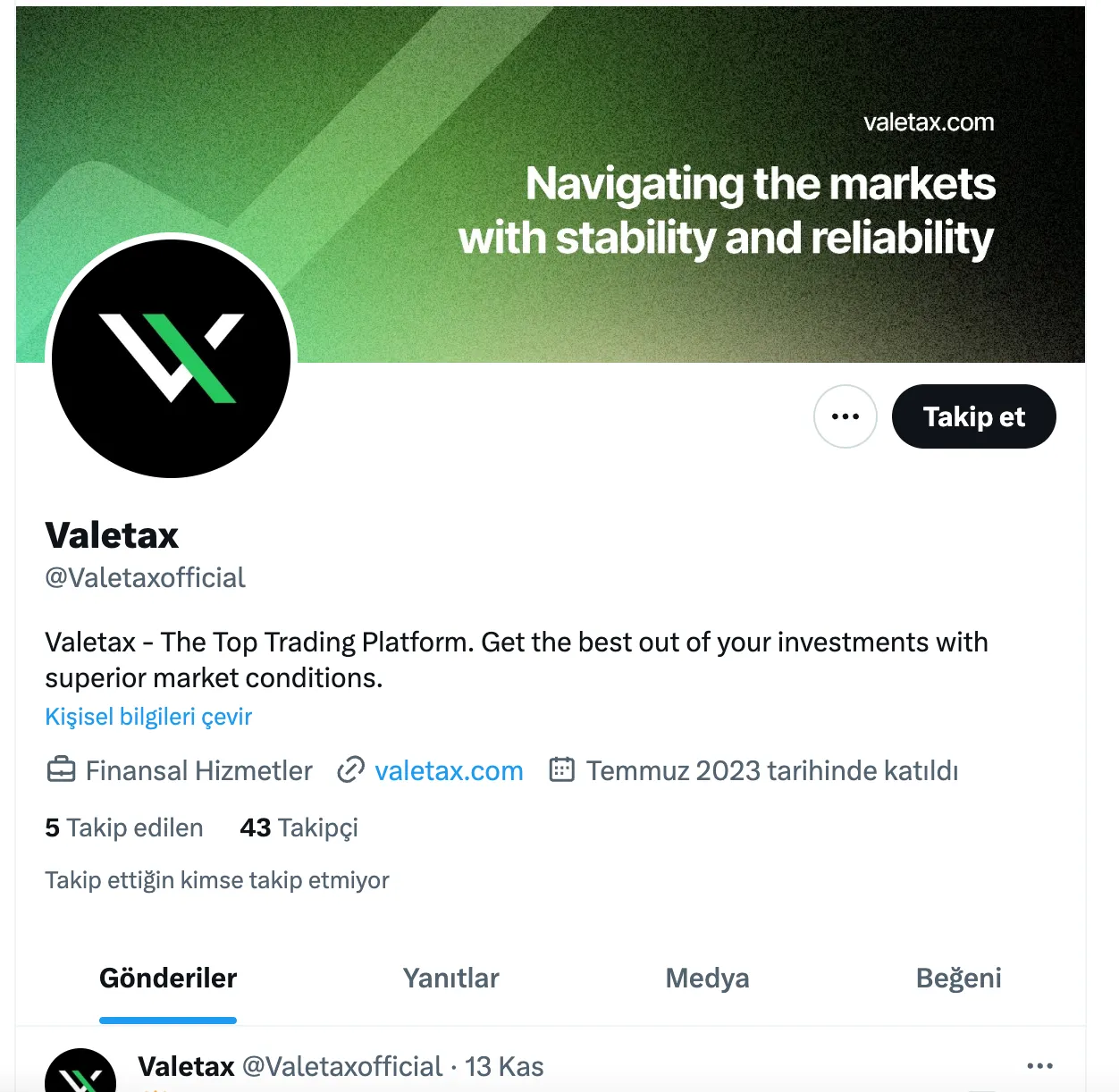Translate bio via Kişisel bilgileri çevir
The height and width of the screenshot is (1092, 1119).
[x=148, y=717]
